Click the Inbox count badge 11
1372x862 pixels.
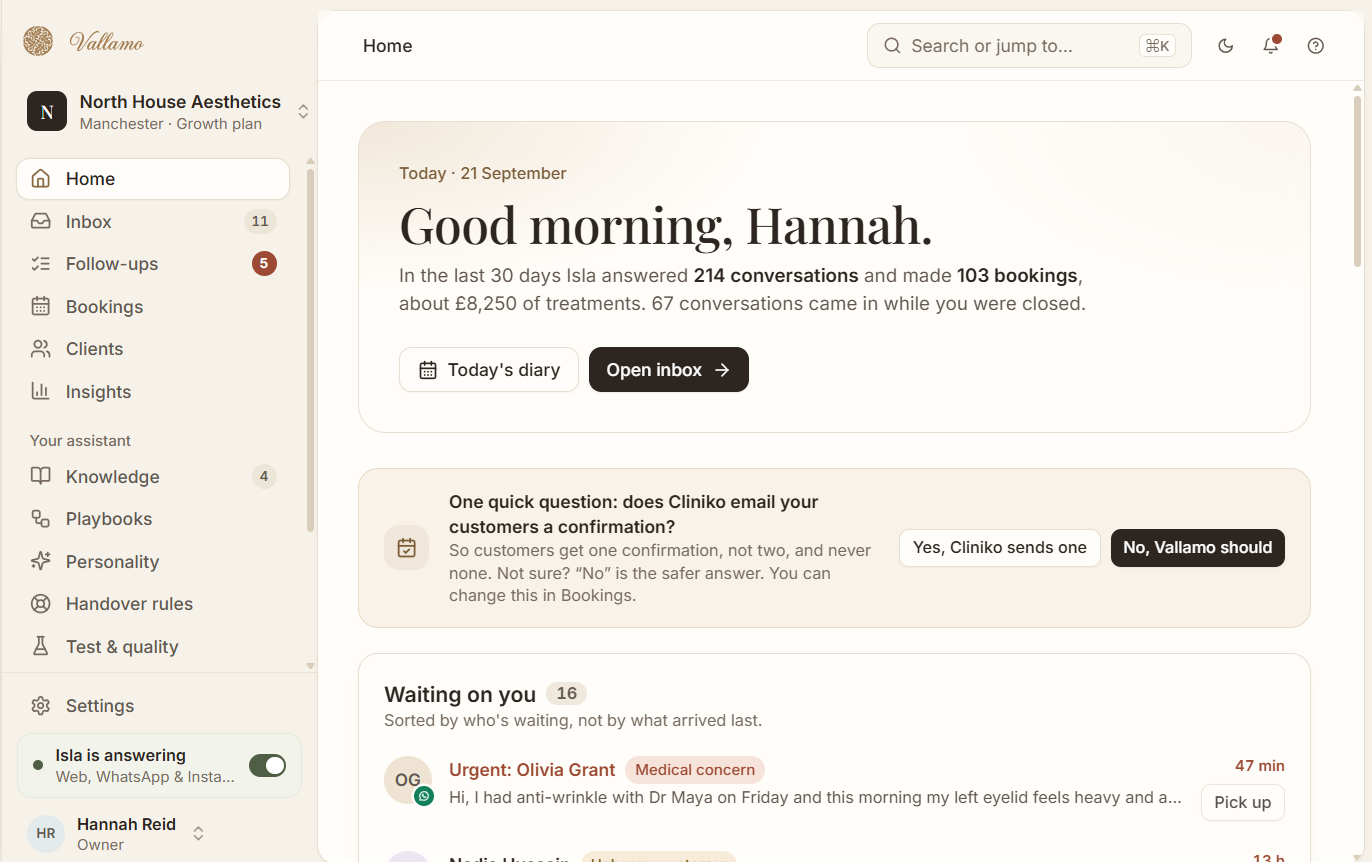[x=260, y=222]
